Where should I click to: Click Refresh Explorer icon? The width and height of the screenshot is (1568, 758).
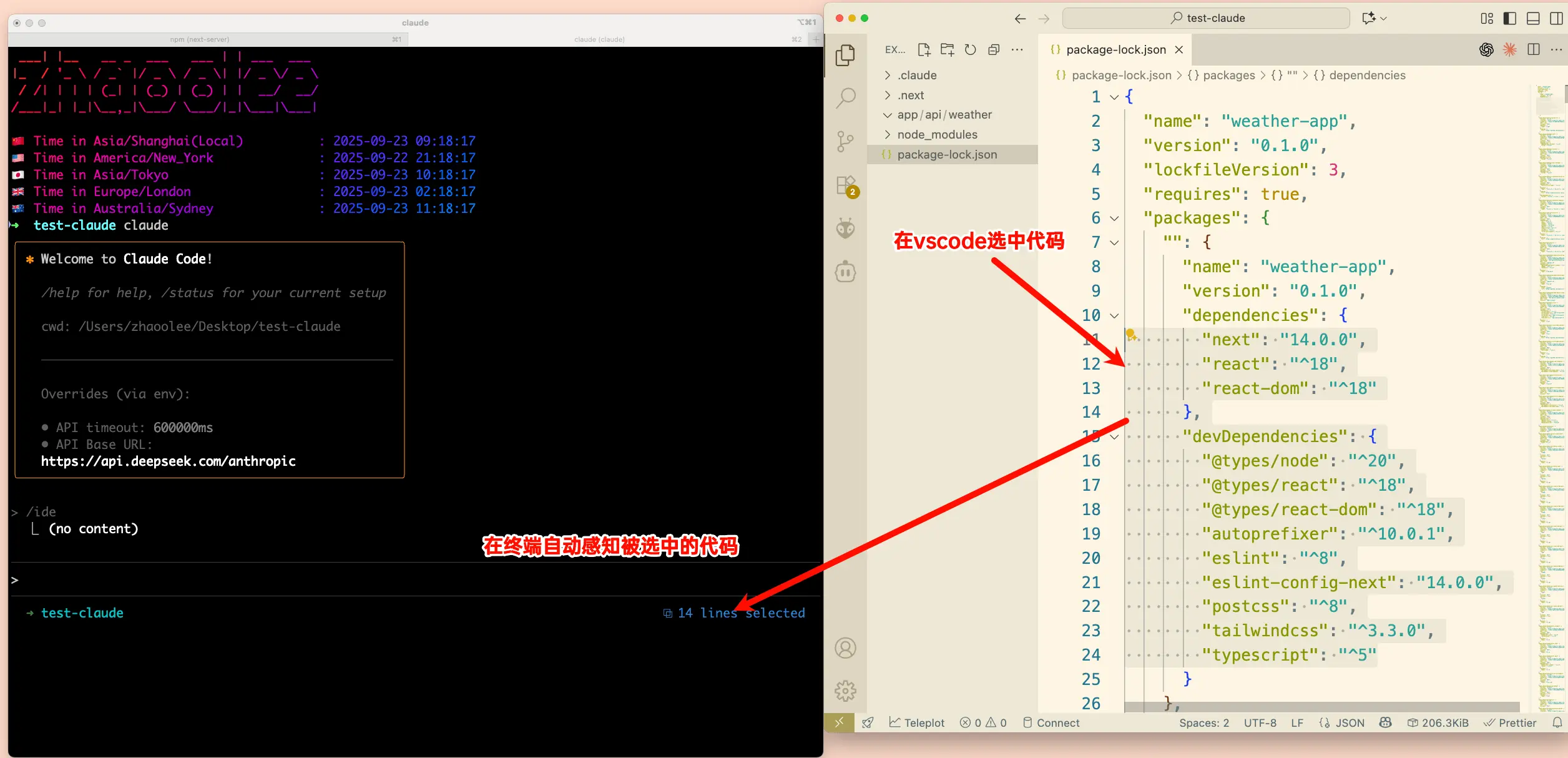click(970, 50)
